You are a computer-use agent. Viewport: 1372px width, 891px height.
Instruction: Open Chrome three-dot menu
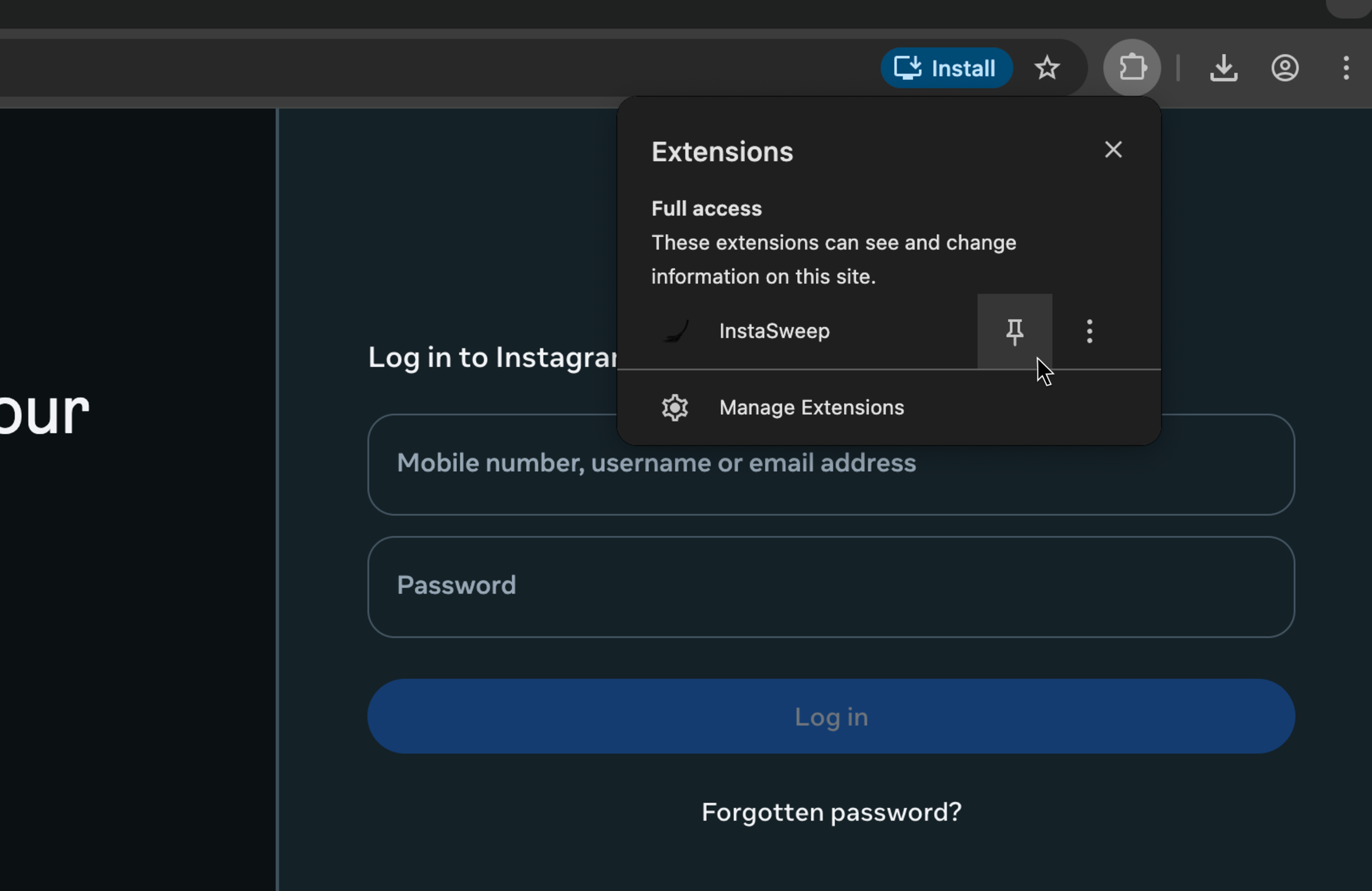pos(1346,69)
